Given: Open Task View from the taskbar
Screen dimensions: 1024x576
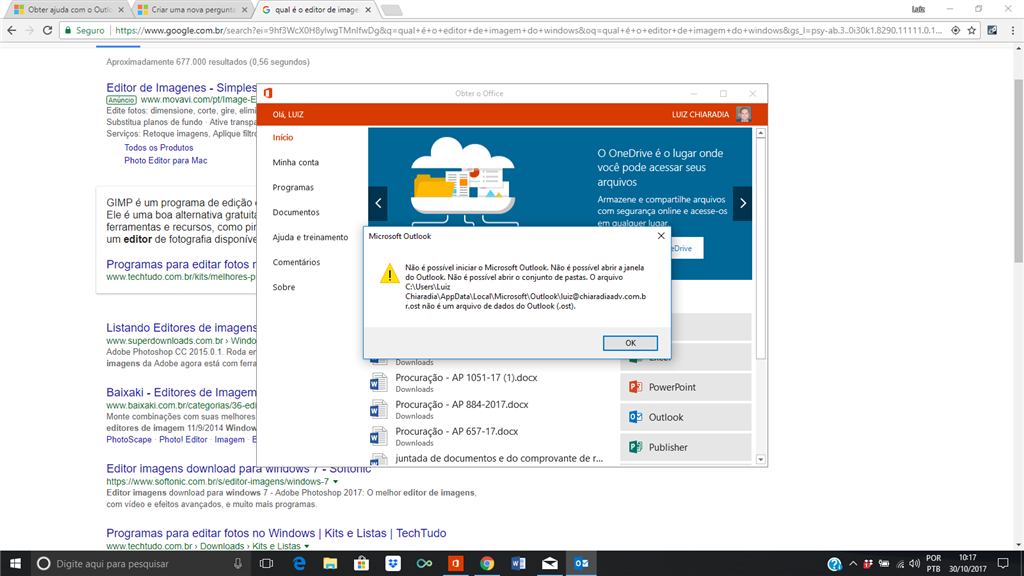Looking at the screenshot, I should [266, 564].
